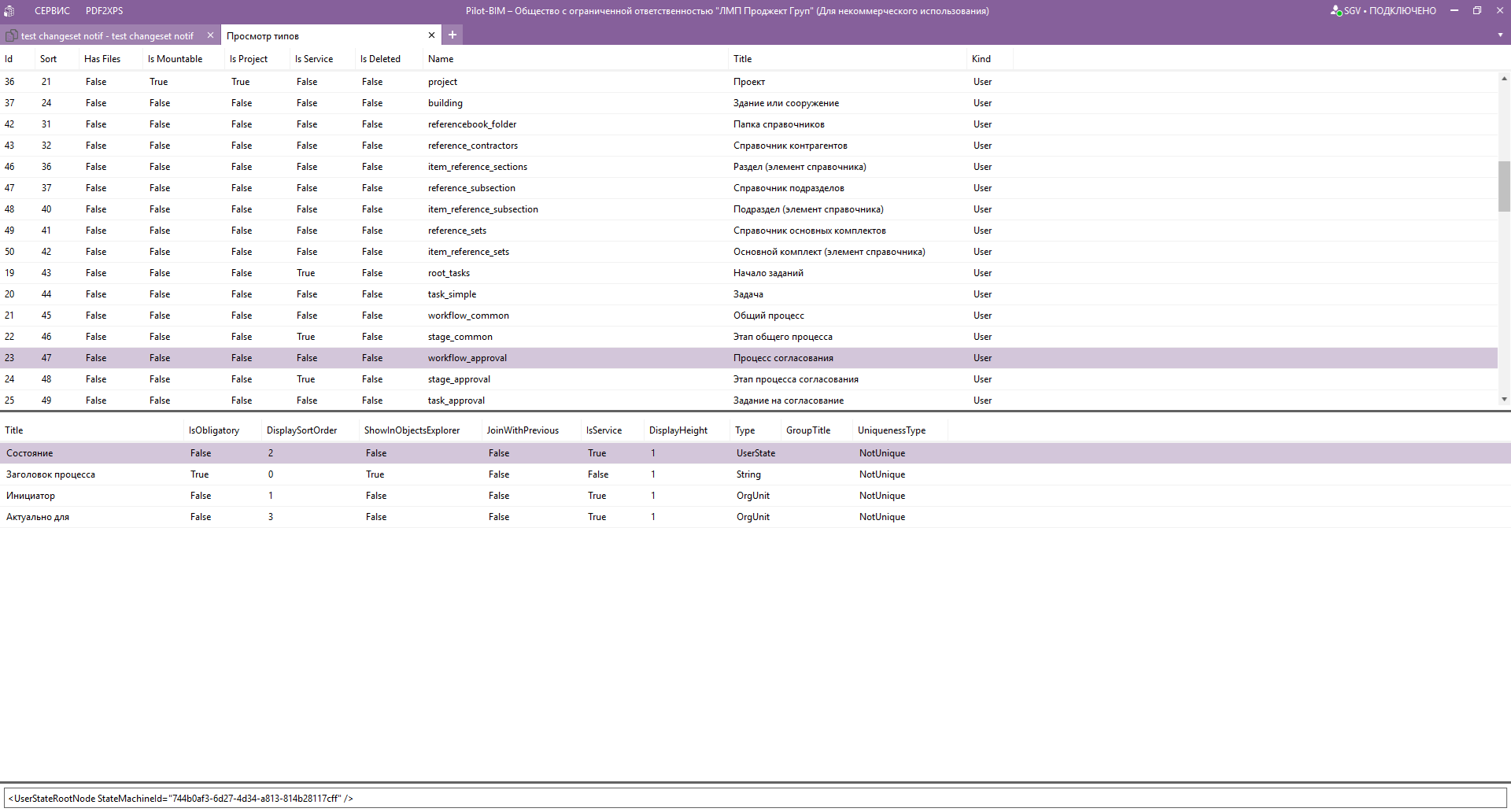Select the 'Заголовок процесса' attribute row
1511x812 pixels.
50,474
